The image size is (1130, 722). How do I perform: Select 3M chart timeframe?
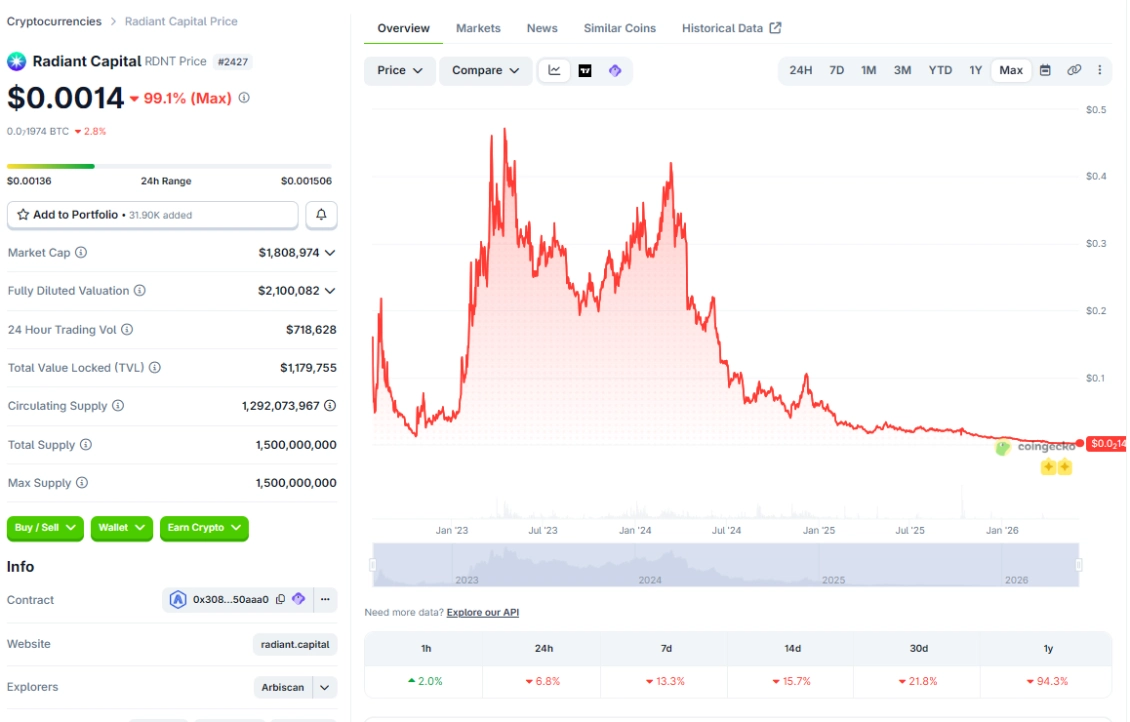902,70
